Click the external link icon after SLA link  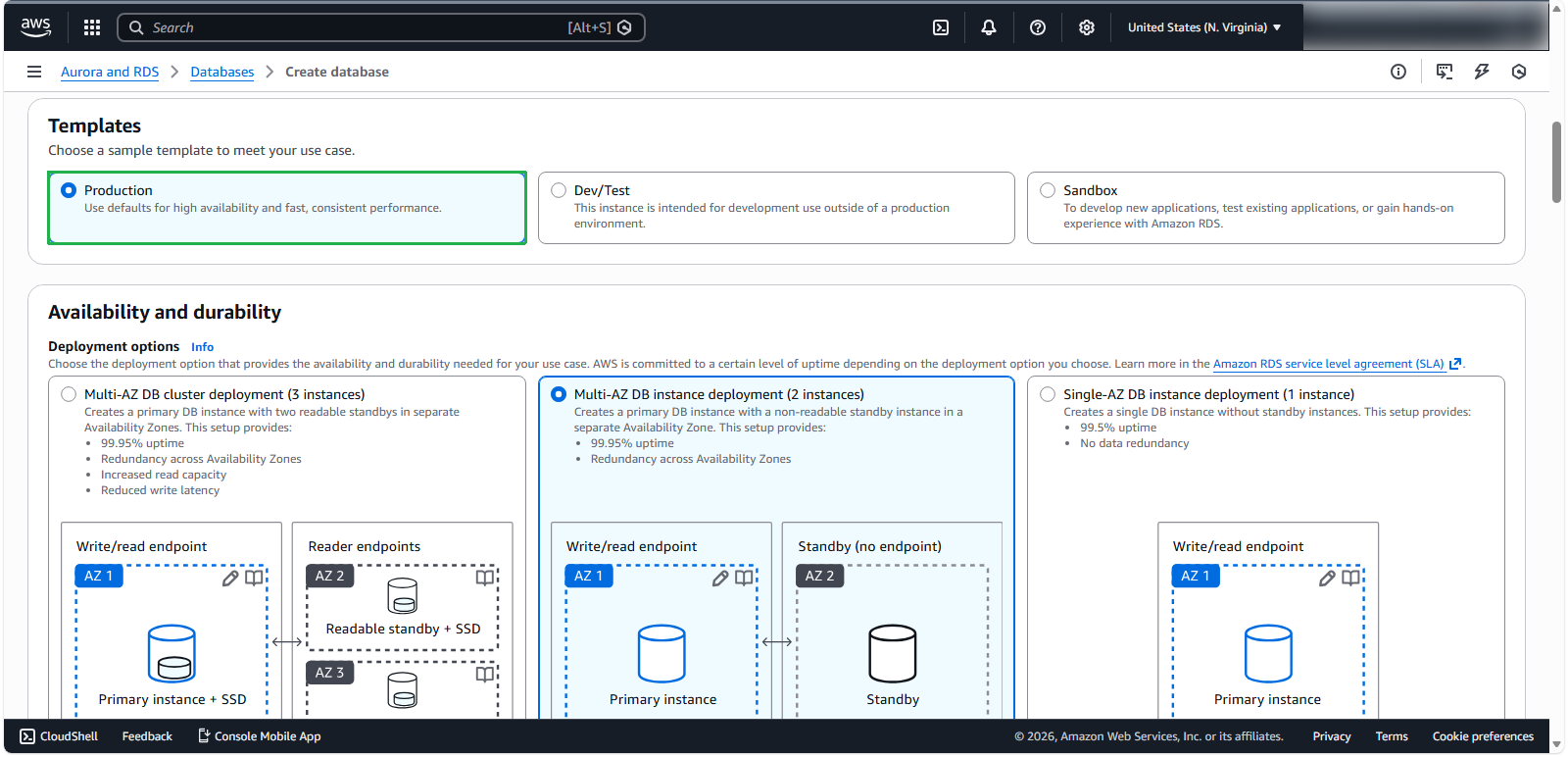(1455, 364)
